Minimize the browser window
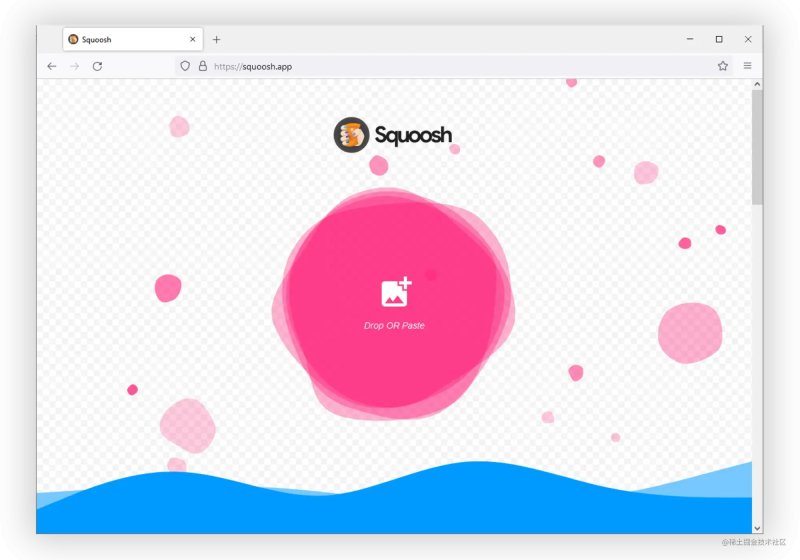 pos(690,39)
